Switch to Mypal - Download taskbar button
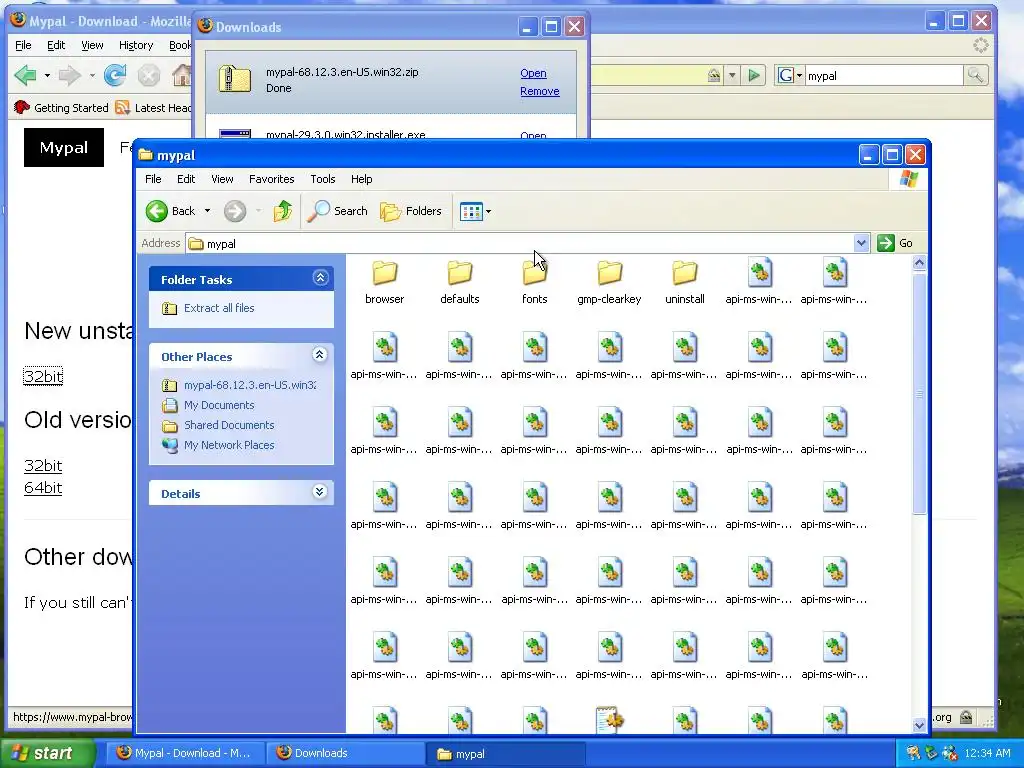The width and height of the screenshot is (1024, 768). (185, 753)
